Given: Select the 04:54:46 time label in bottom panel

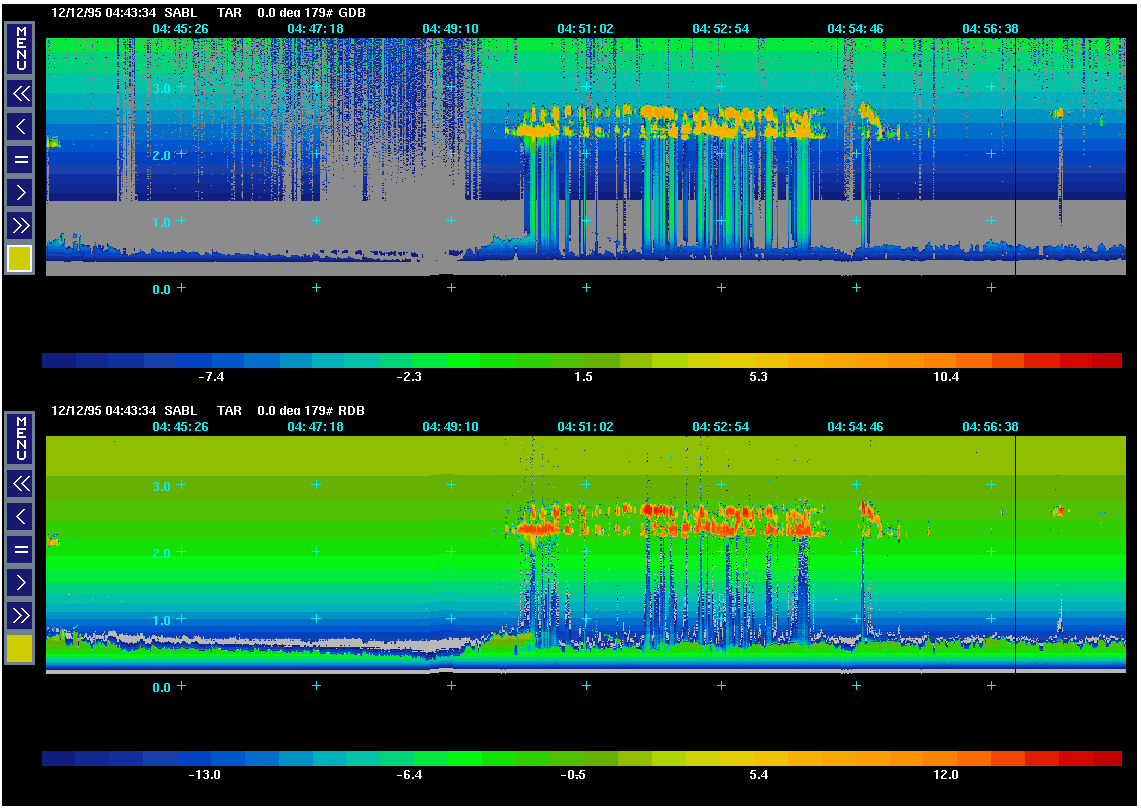Looking at the screenshot, I should (855, 427).
